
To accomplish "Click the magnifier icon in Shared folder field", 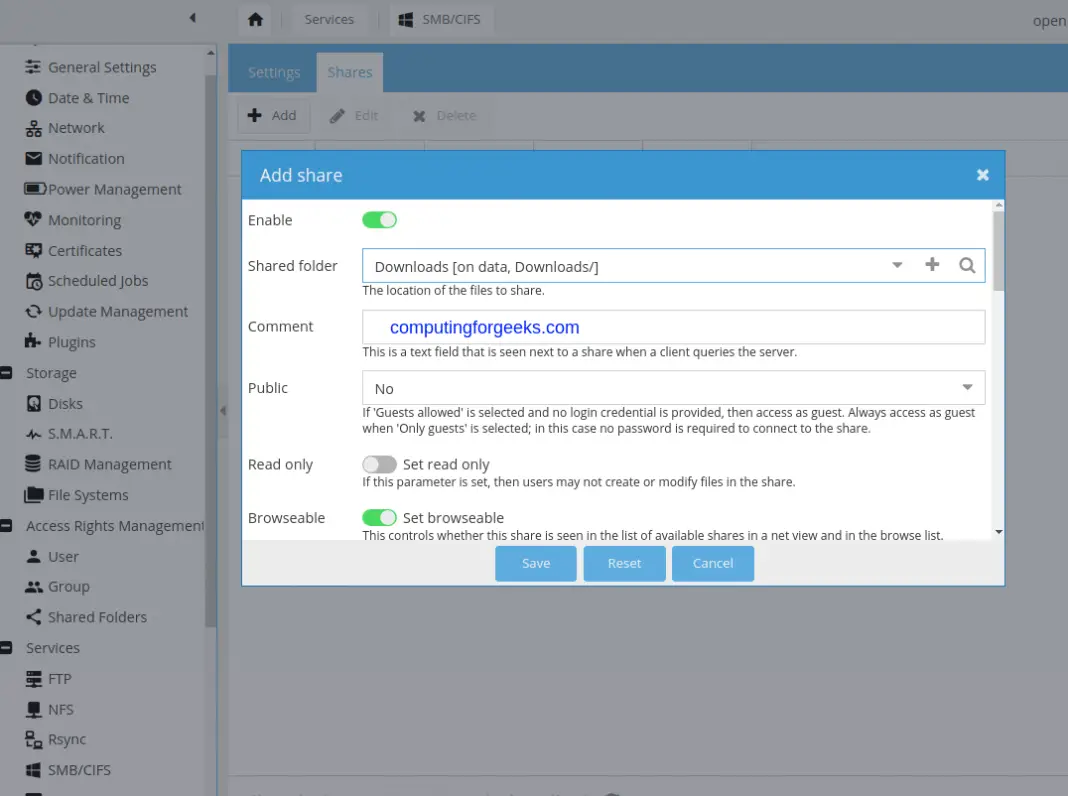I will (x=967, y=265).
